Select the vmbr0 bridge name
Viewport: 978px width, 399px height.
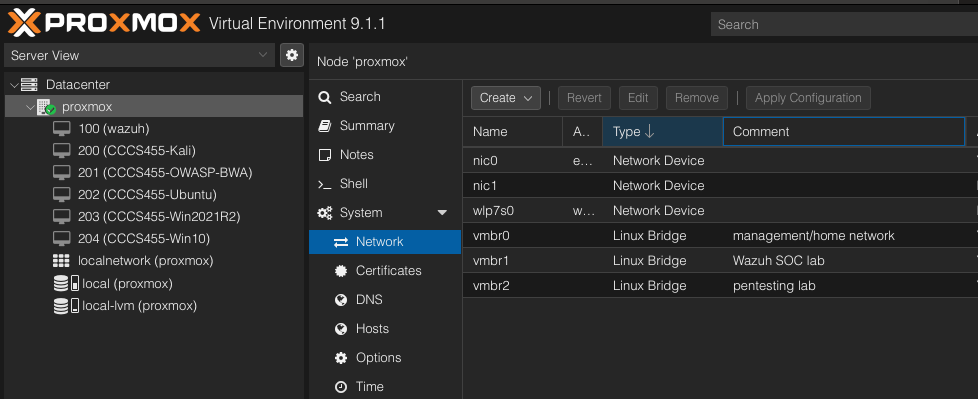[491, 236]
